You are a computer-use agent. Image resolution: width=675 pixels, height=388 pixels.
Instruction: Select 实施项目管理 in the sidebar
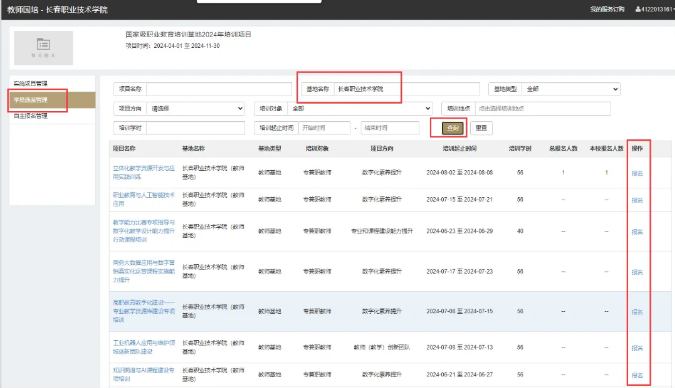(31, 83)
